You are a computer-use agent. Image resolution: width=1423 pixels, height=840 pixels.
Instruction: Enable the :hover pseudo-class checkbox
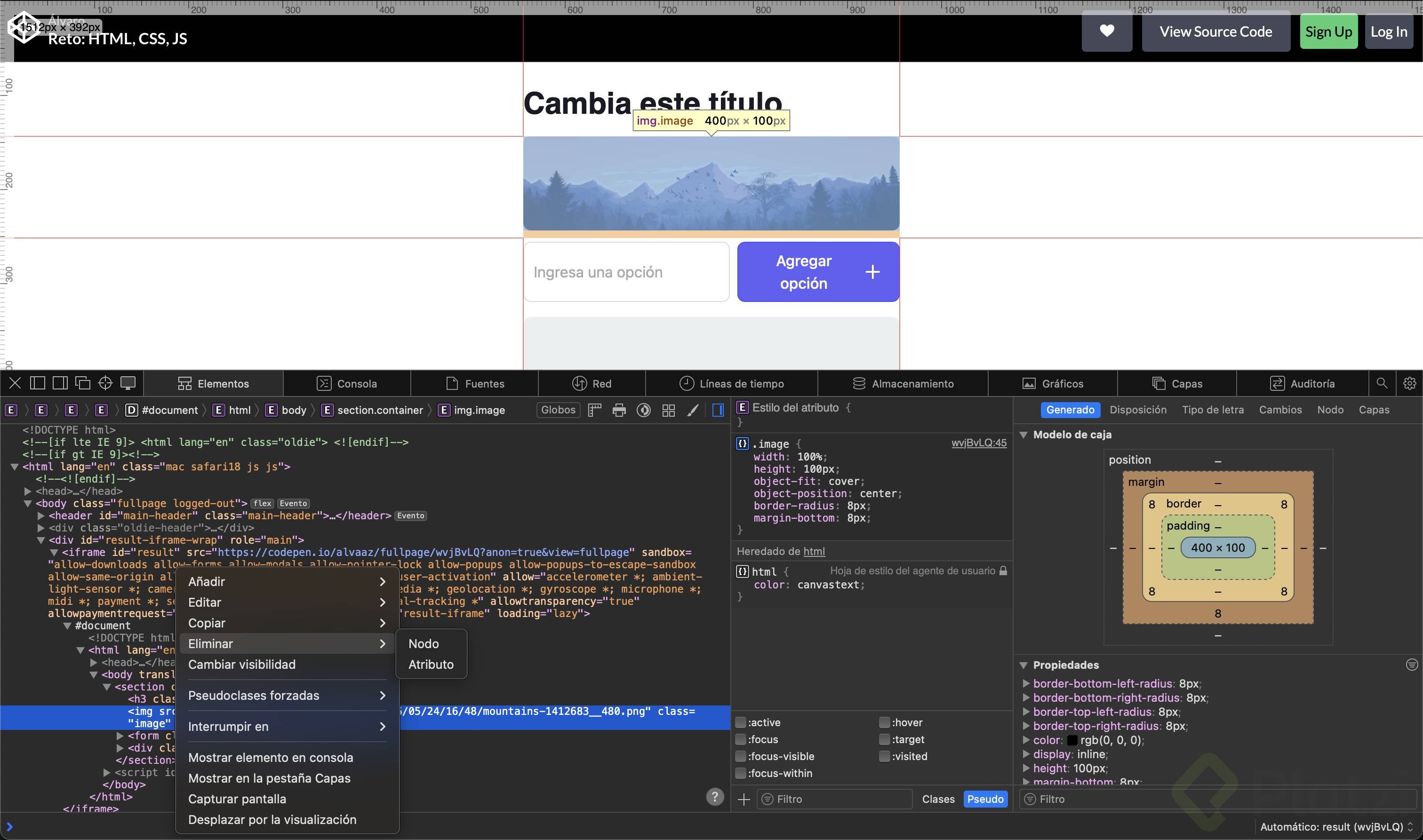[x=884, y=722]
